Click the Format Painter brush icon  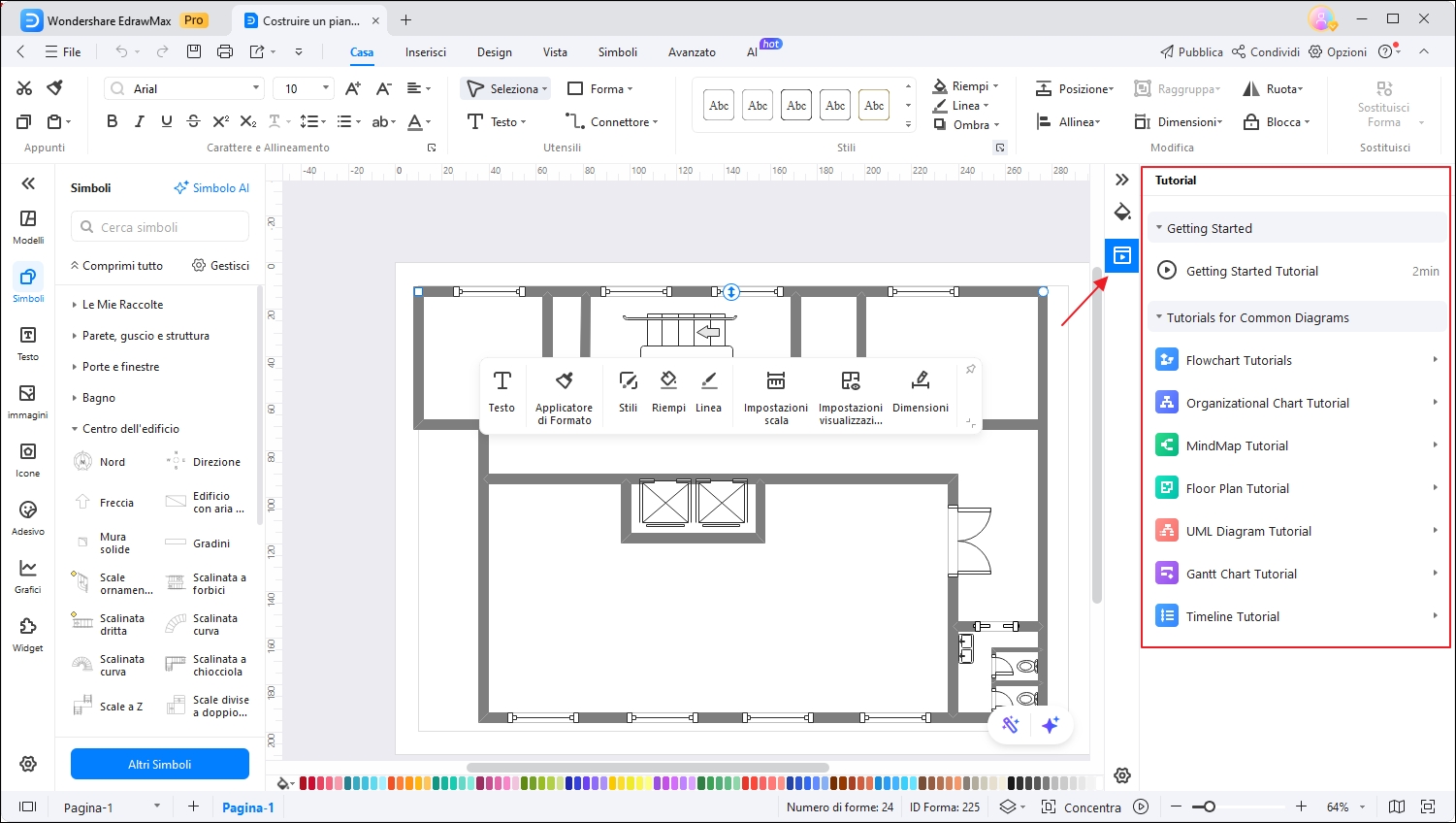coord(55,88)
